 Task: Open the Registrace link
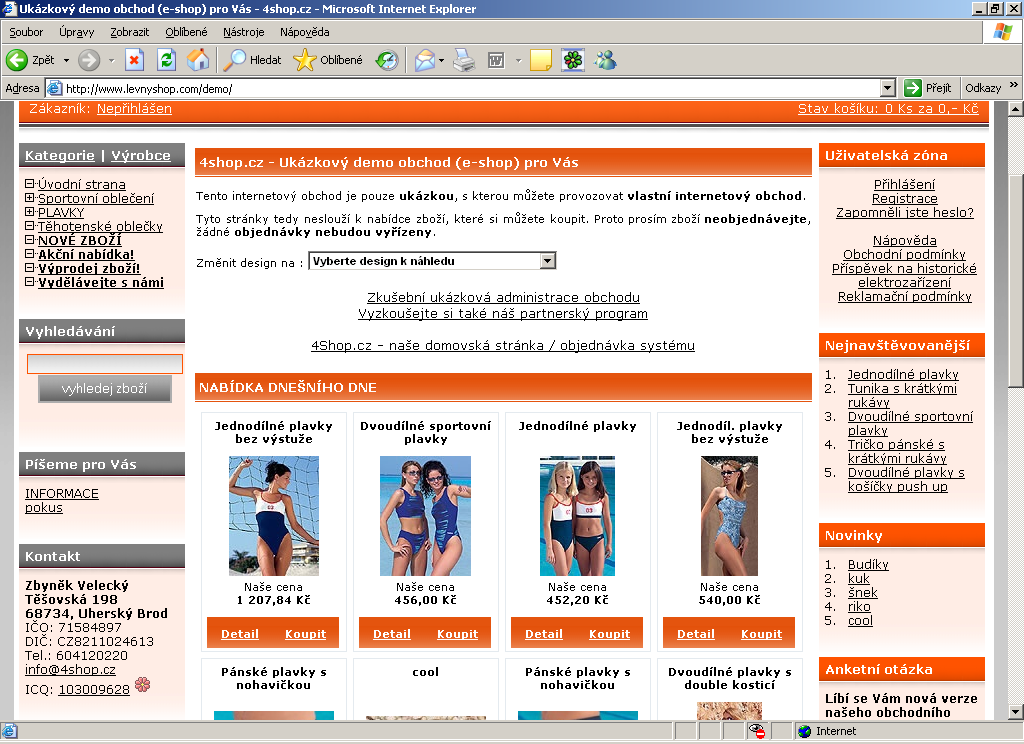904,199
